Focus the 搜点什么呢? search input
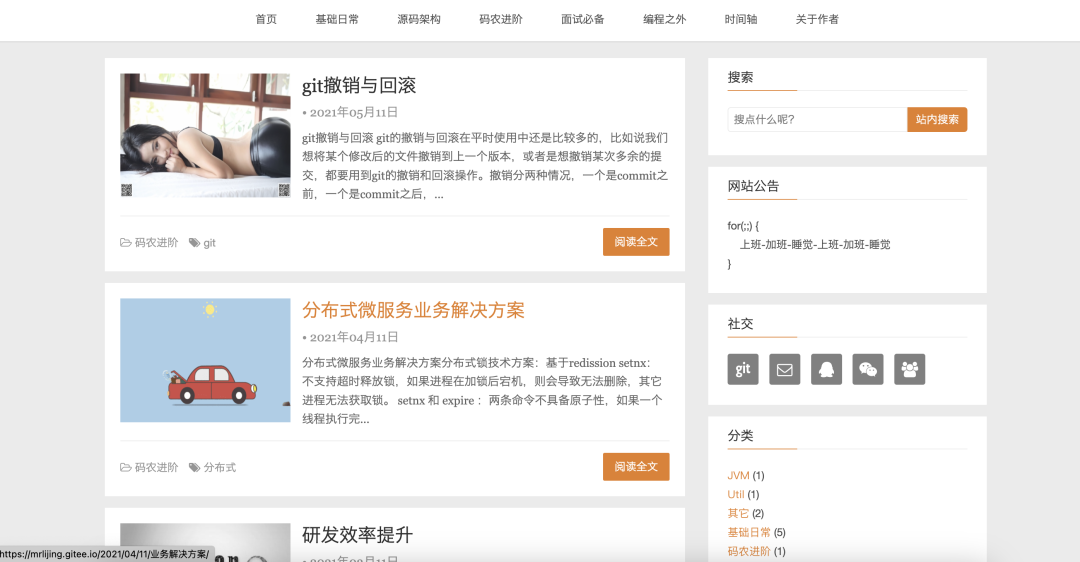The height and width of the screenshot is (562, 1080). [817, 119]
